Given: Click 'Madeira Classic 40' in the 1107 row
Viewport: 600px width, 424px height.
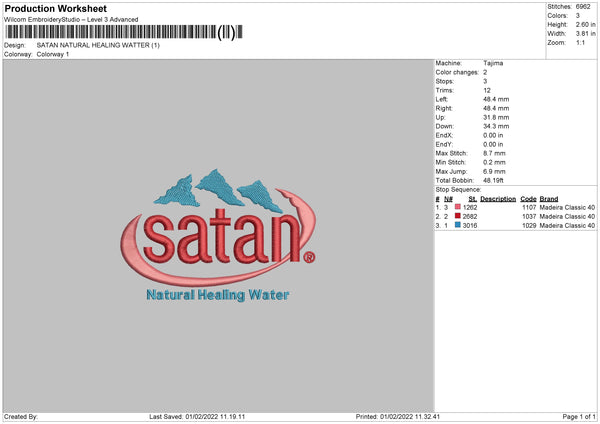Looking at the screenshot, I should coord(567,207).
